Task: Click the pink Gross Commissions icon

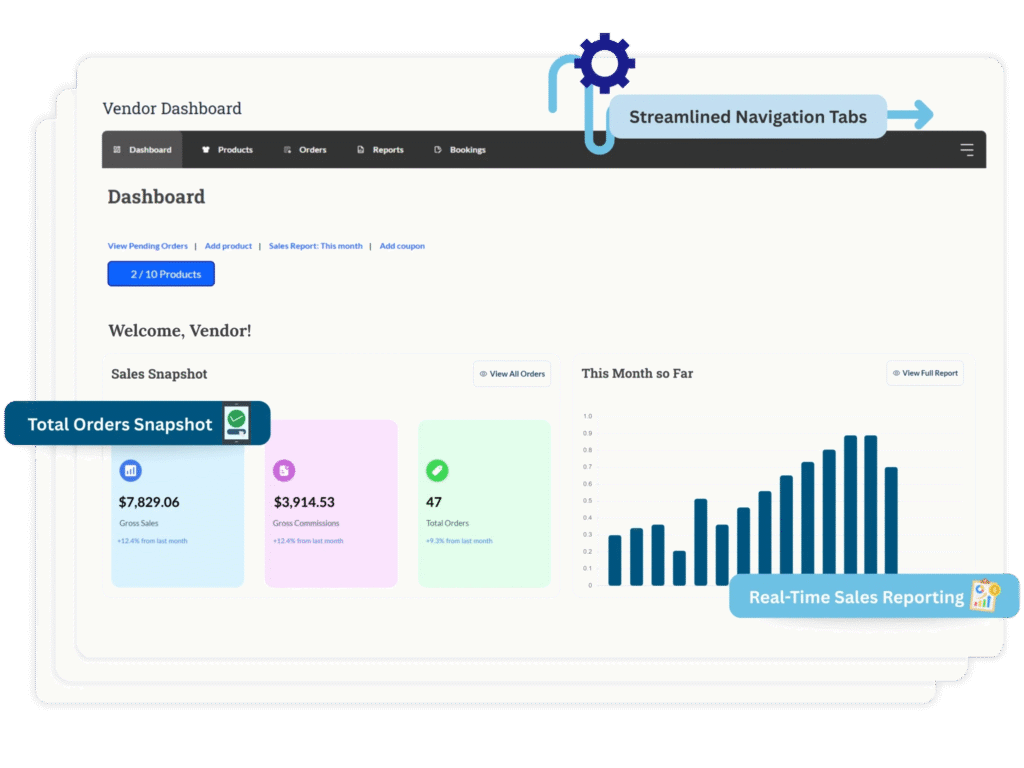Action: [x=285, y=470]
